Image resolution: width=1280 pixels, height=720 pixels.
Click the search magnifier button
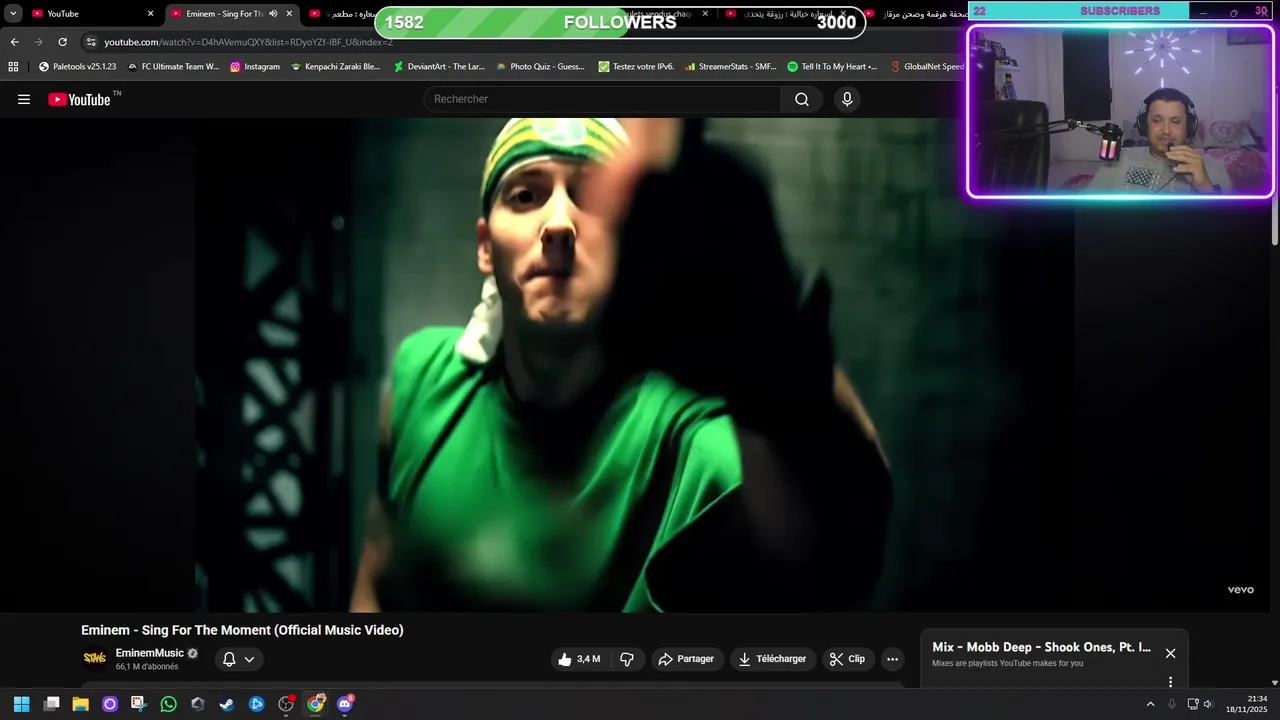tap(802, 99)
